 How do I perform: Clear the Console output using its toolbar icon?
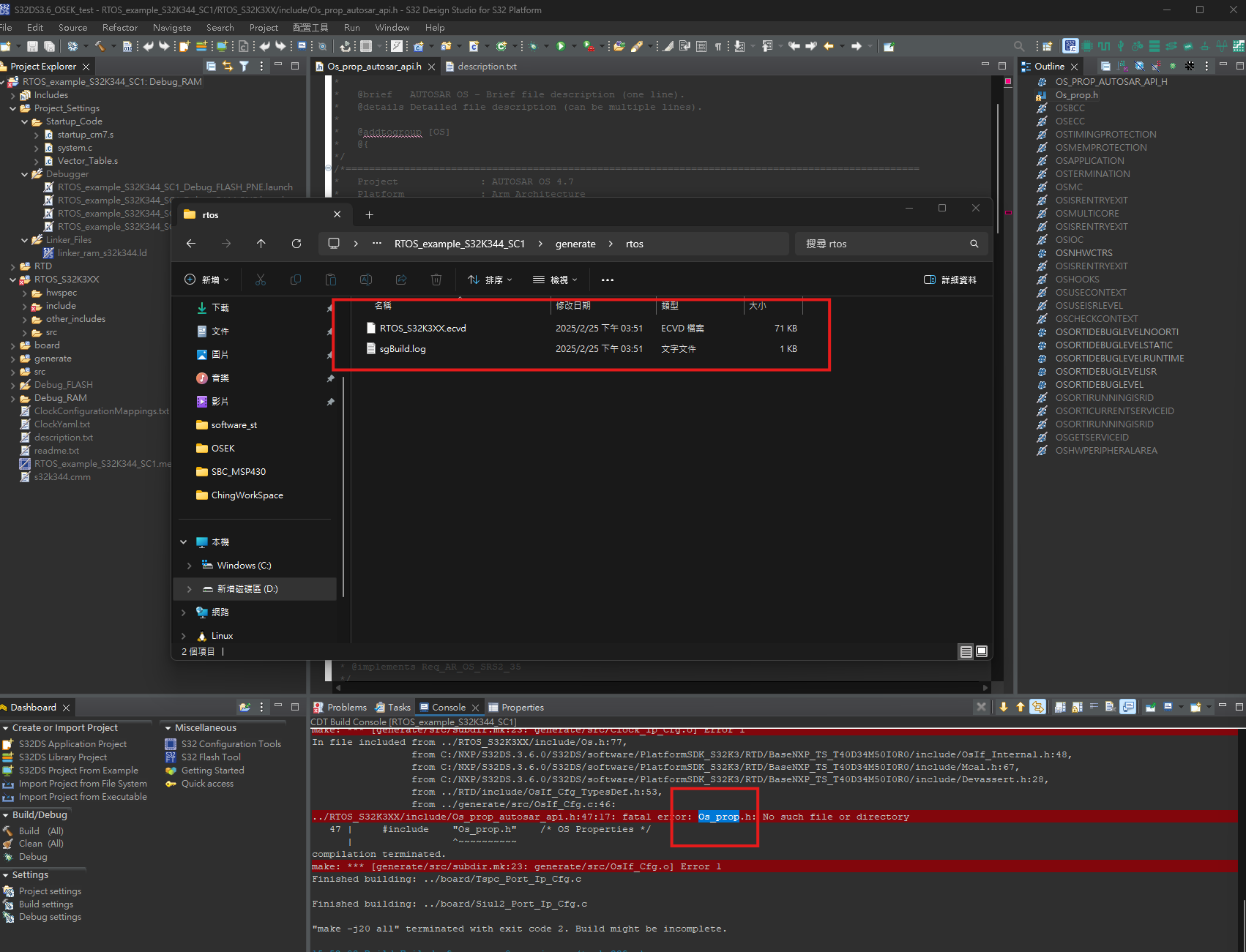[x=1111, y=708]
